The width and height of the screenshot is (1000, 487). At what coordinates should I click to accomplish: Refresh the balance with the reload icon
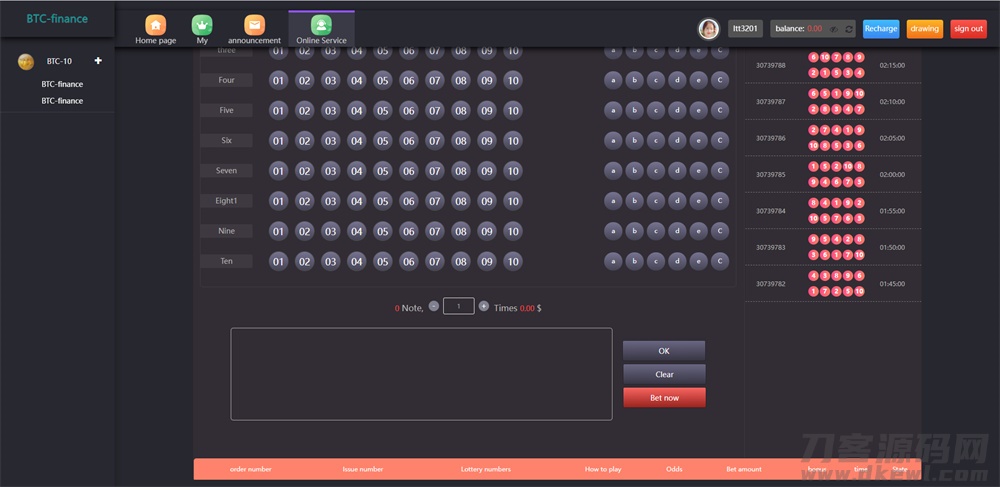[x=848, y=29]
